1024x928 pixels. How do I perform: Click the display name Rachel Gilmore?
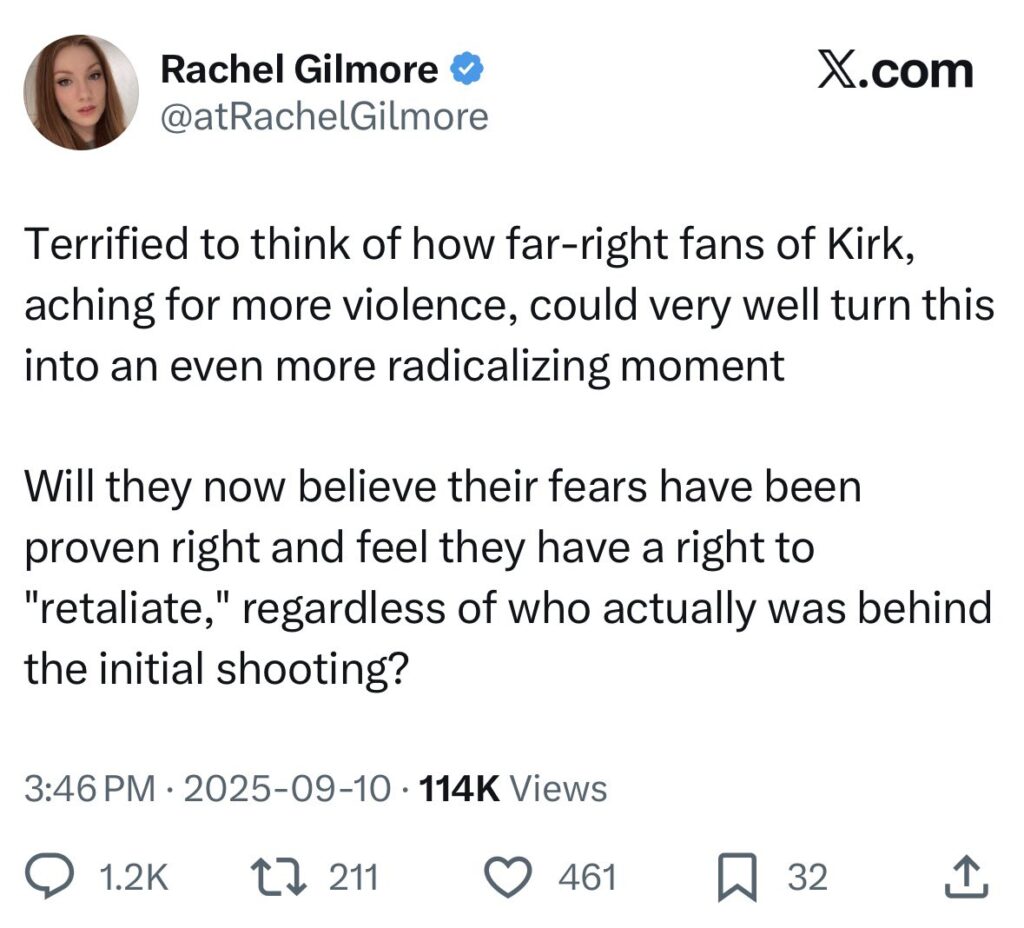299,70
